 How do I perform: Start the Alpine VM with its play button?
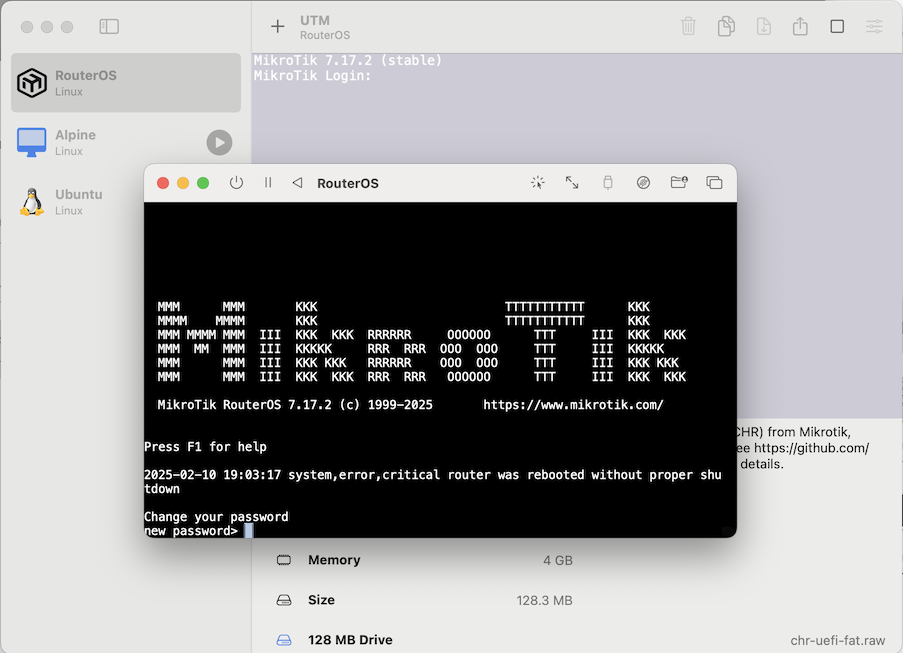(218, 142)
